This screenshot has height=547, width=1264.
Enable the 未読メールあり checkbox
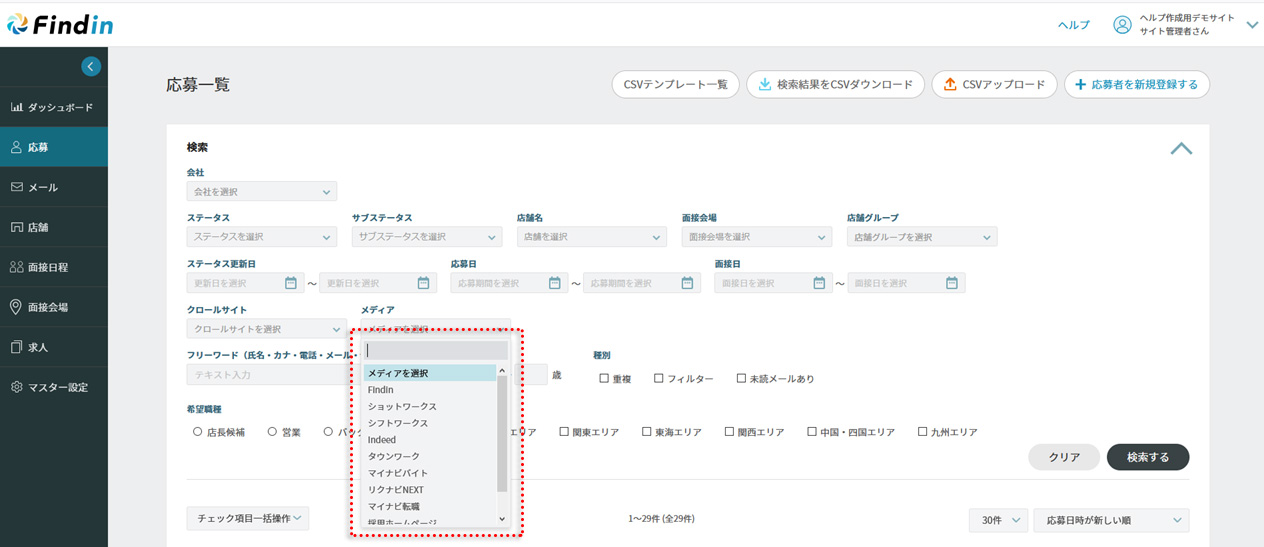click(x=741, y=379)
